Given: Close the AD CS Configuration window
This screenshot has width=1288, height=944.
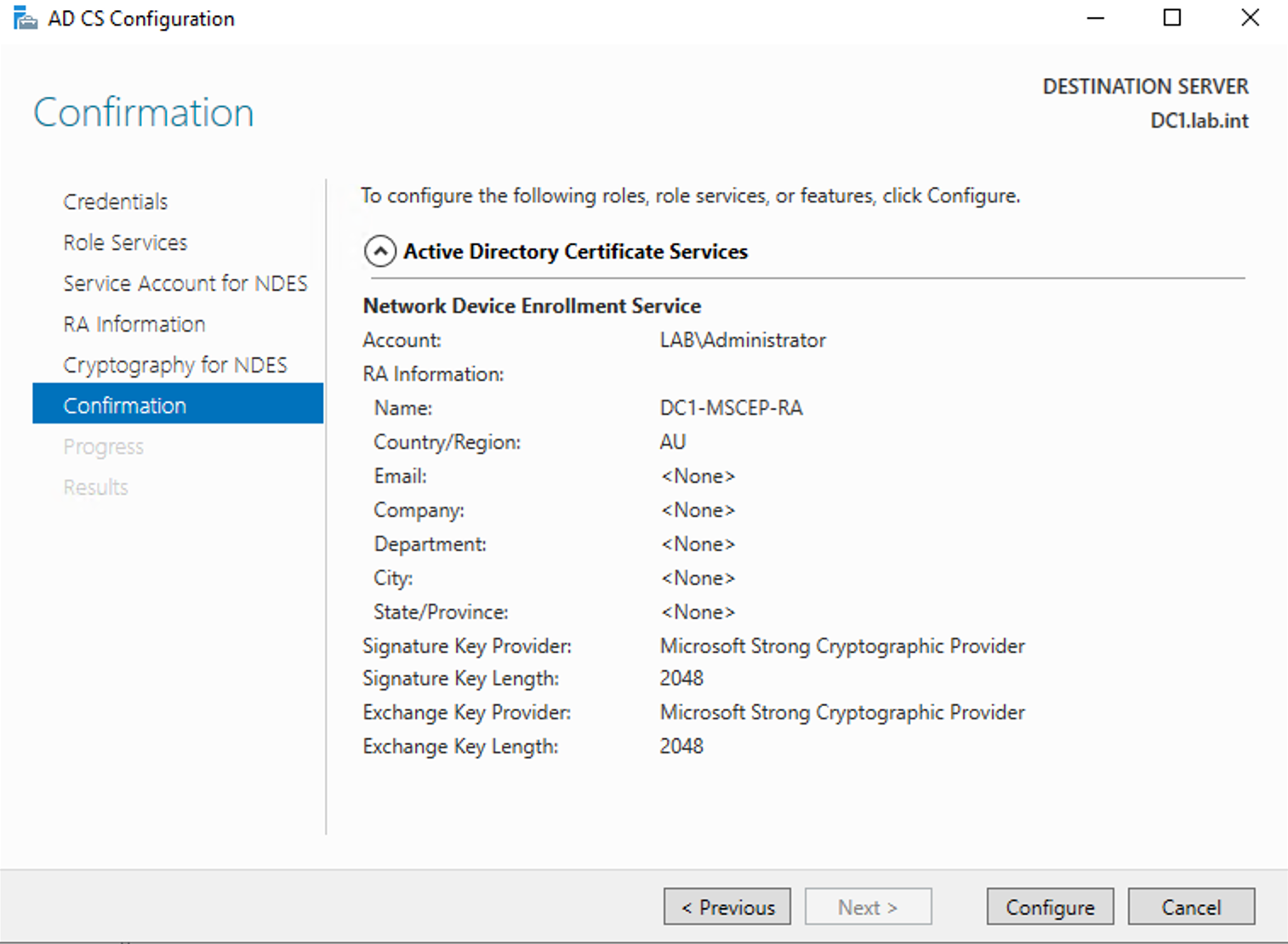Looking at the screenshot, I should pos(1250,19).
